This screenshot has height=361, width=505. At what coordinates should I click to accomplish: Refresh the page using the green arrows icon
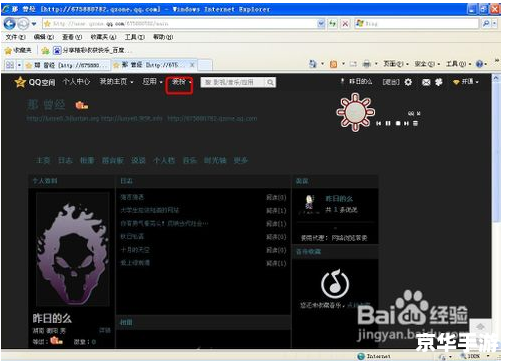pos(332,23)
